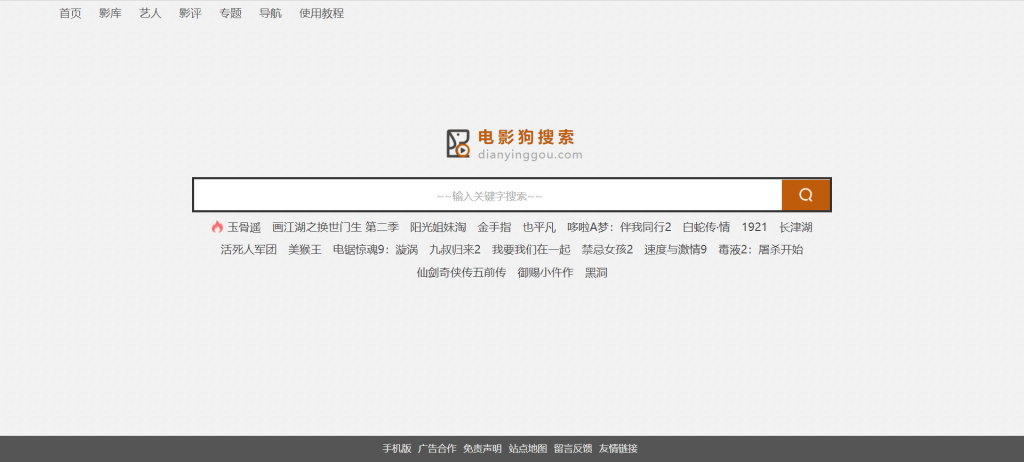Click the orange search magnifier button

click(806, 195)
